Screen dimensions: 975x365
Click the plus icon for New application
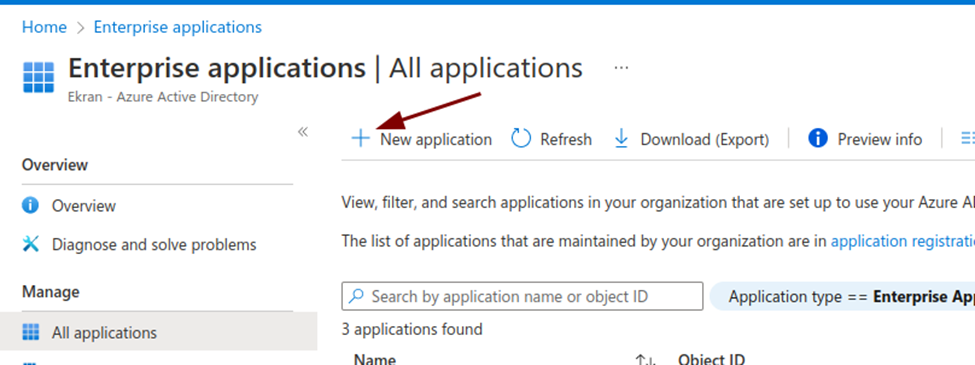pyautogui.click(x=361, y=139)
